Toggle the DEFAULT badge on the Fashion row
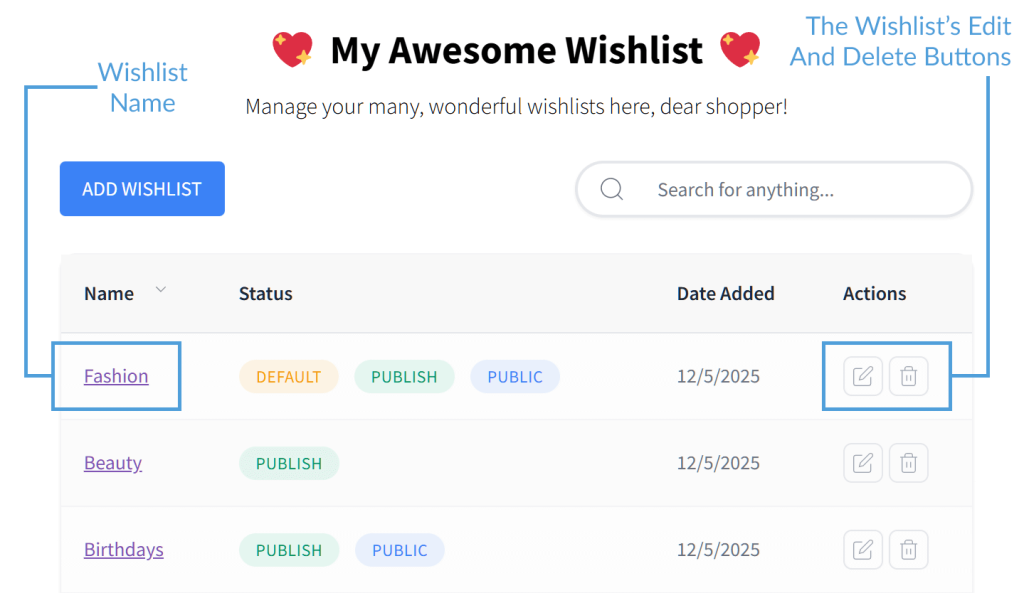 pos(288,376)
